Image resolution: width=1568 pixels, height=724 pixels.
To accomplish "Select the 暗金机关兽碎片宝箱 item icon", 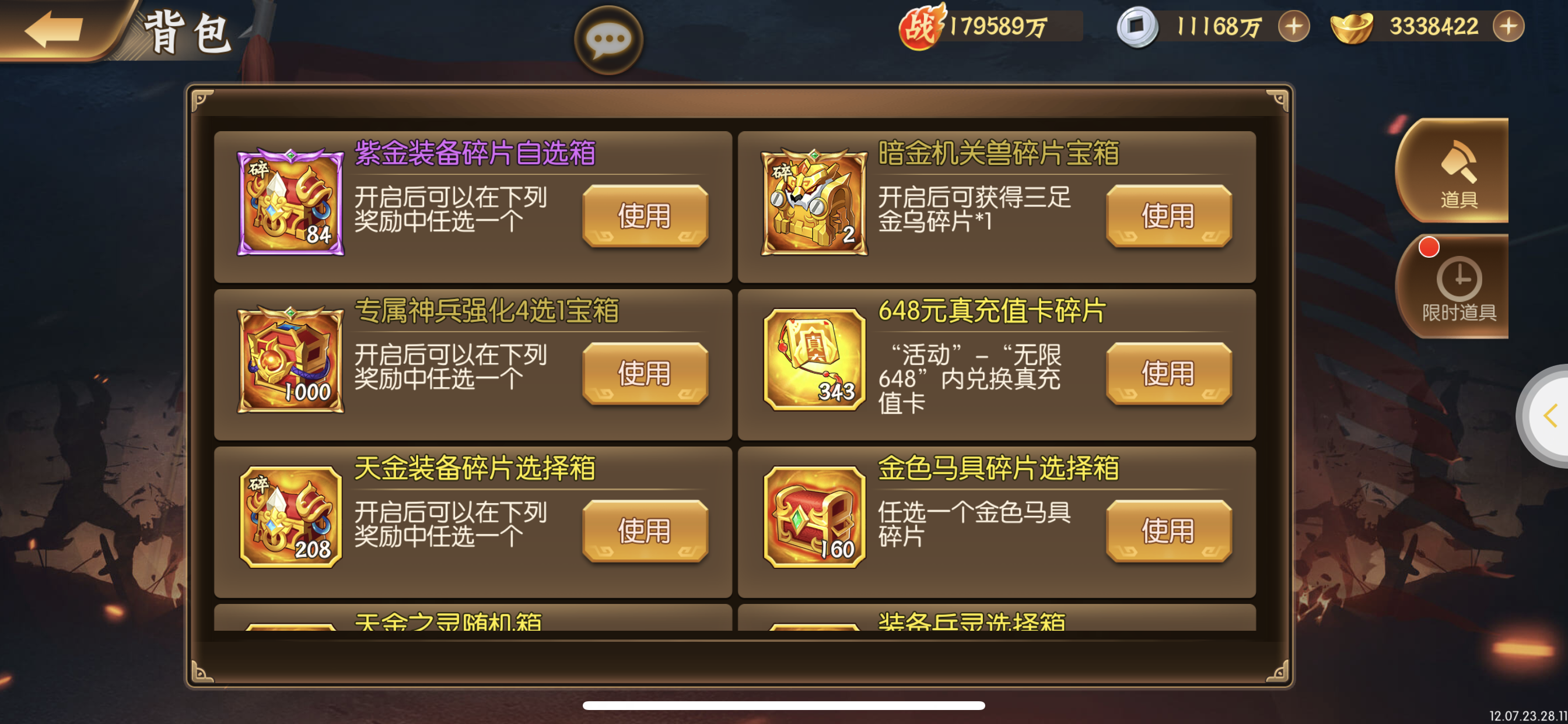I will coord(814,203).
